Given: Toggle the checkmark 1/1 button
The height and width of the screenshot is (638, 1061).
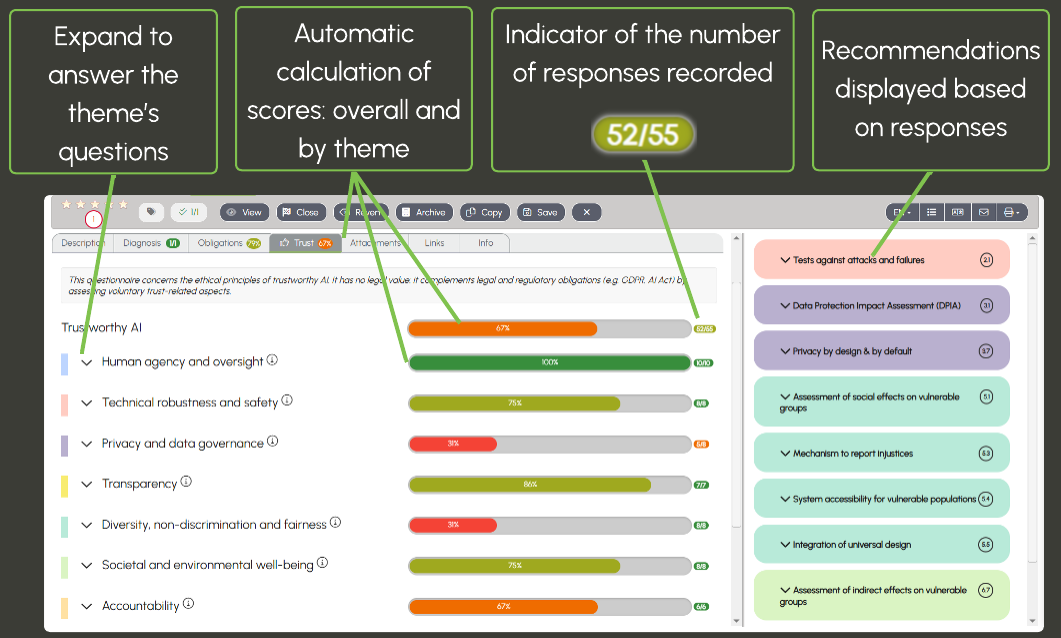Looking at the screenshot, I should [x=188, y=212].
